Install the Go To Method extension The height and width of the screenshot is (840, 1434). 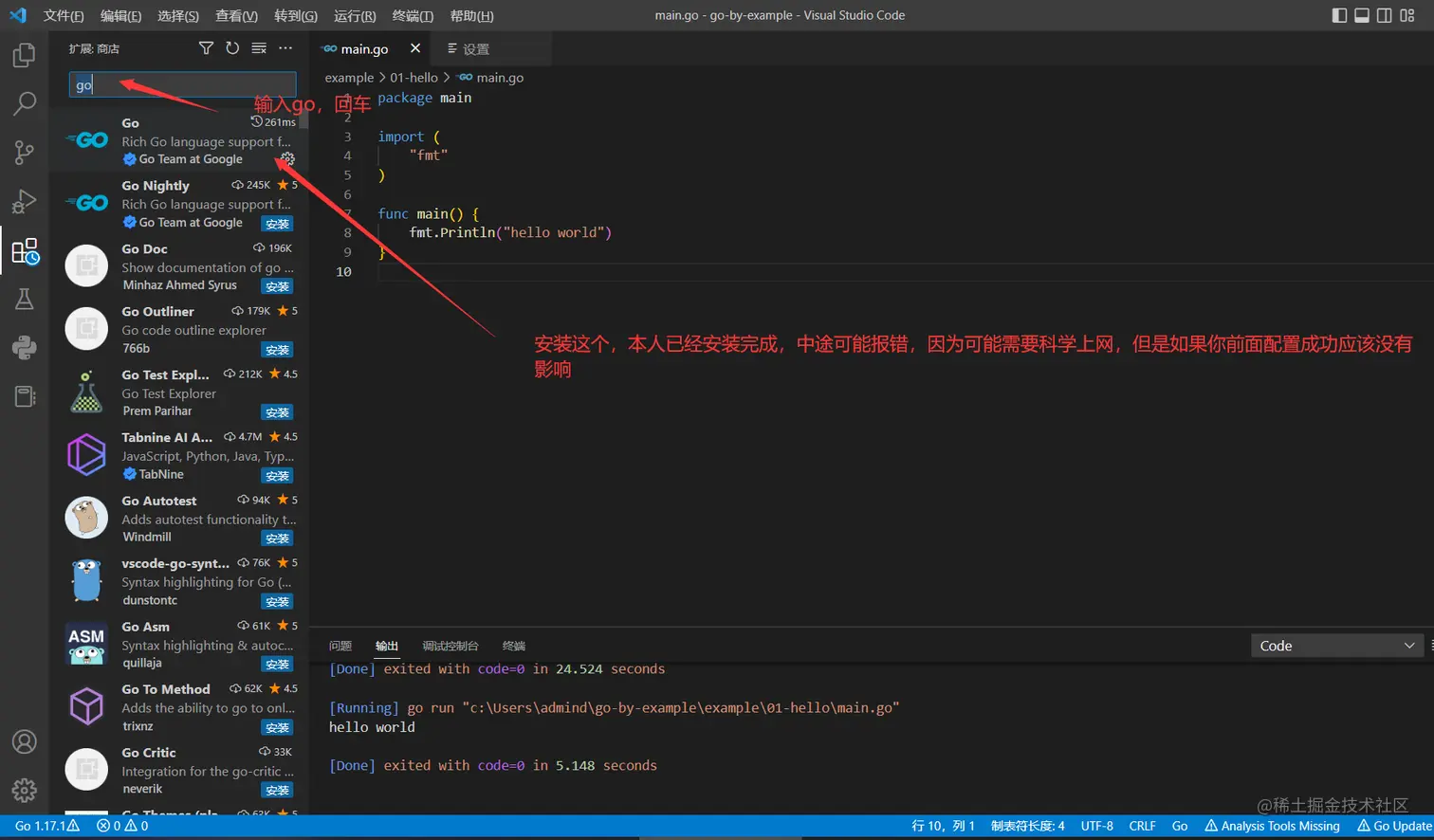click(277, 728)
